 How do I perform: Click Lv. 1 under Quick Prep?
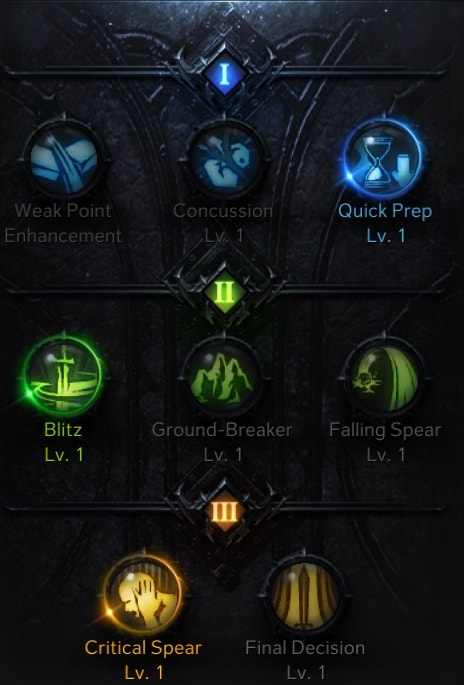[x=385, y=236]
